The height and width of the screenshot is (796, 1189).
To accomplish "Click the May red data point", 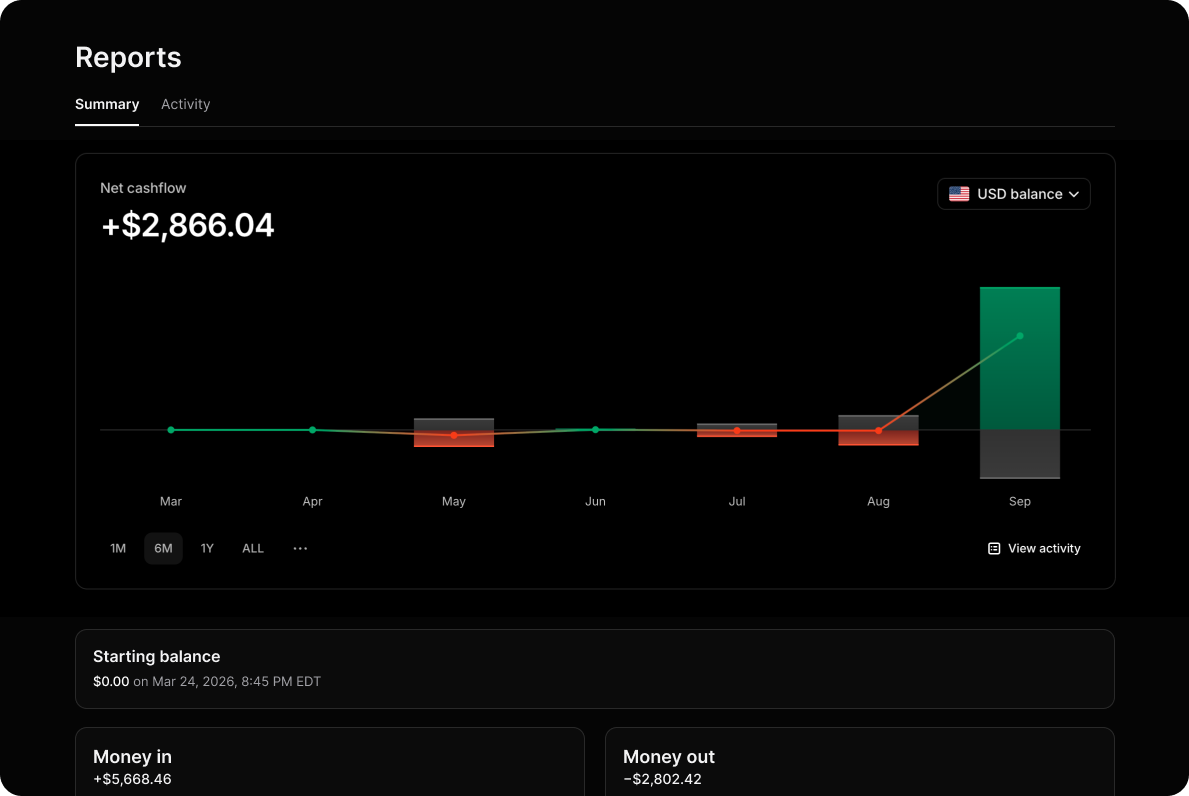I will (453, 435).
